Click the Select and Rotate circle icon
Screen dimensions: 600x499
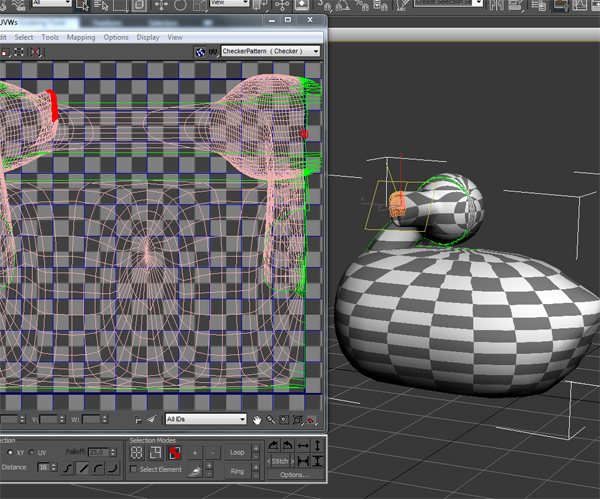click(x=180, y=5)
